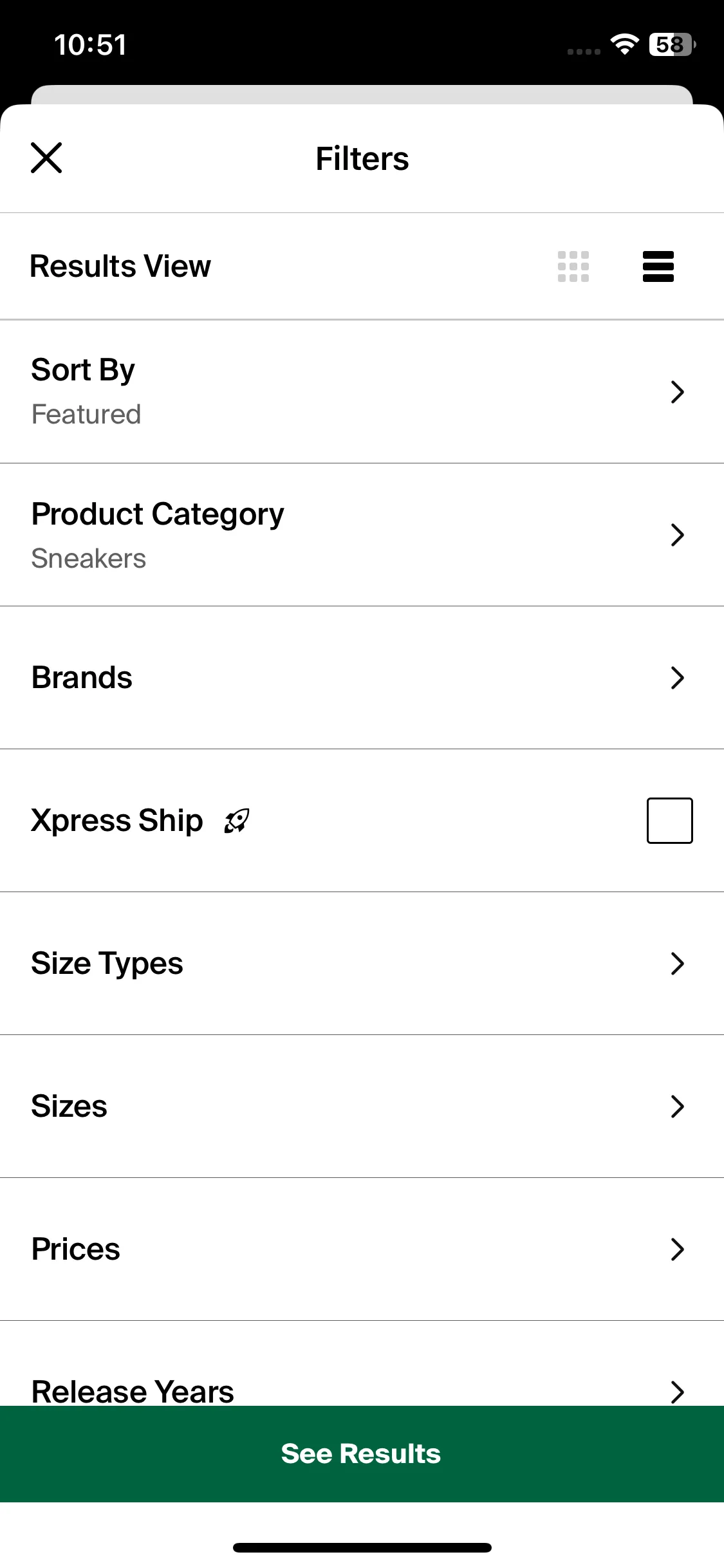Close the Filters panel with X icon
Image resolution: width=724 pixels, height=1568 pixels.
click(46, 158)
